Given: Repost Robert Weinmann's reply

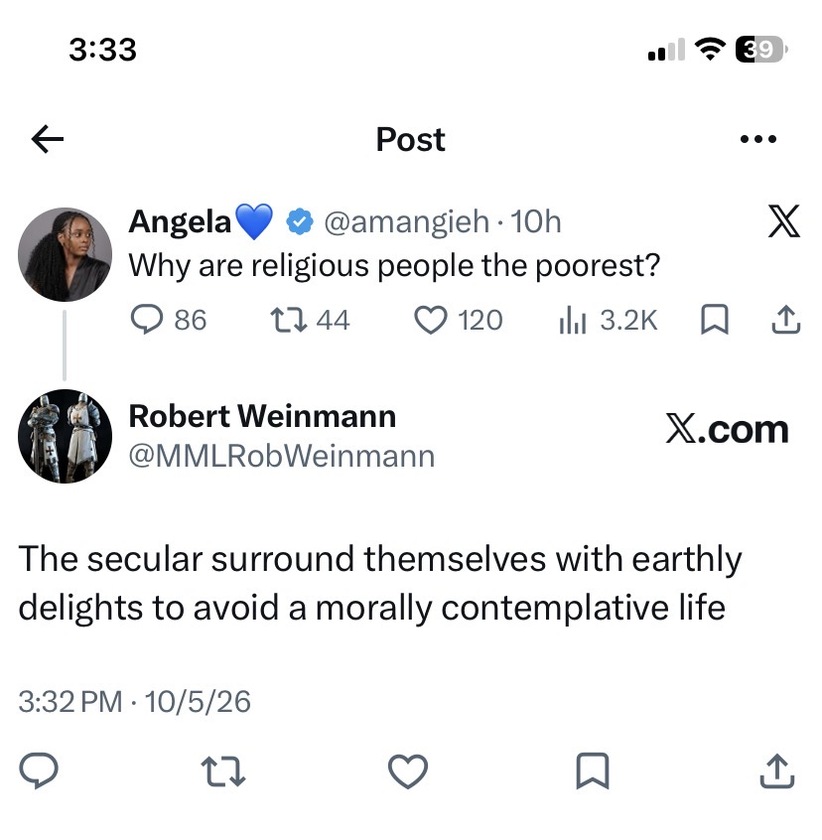Looking at the screenshot, I should (x=223, y=771).
